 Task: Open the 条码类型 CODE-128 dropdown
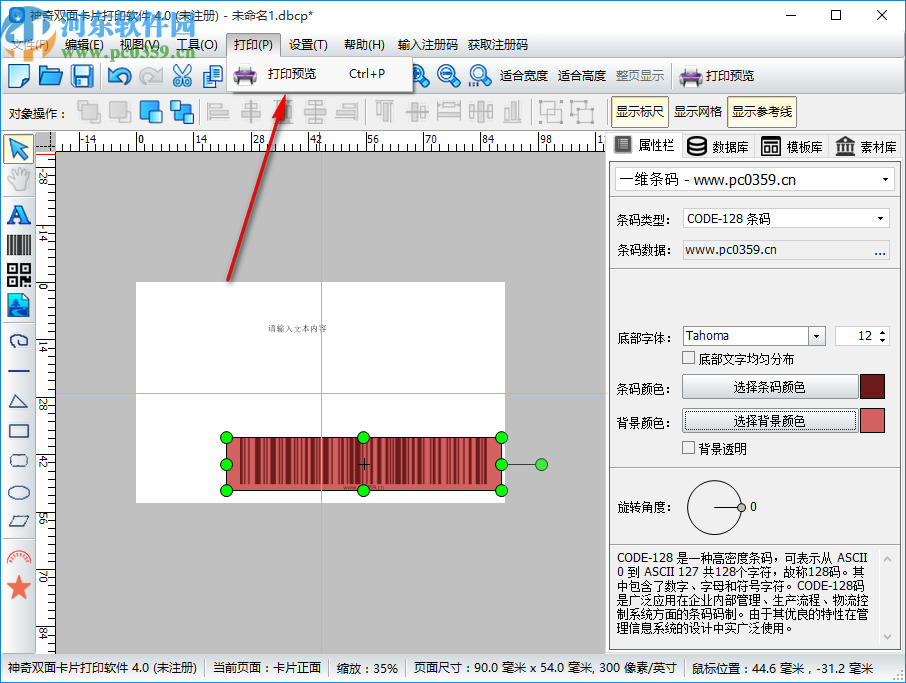coord(785,218)
